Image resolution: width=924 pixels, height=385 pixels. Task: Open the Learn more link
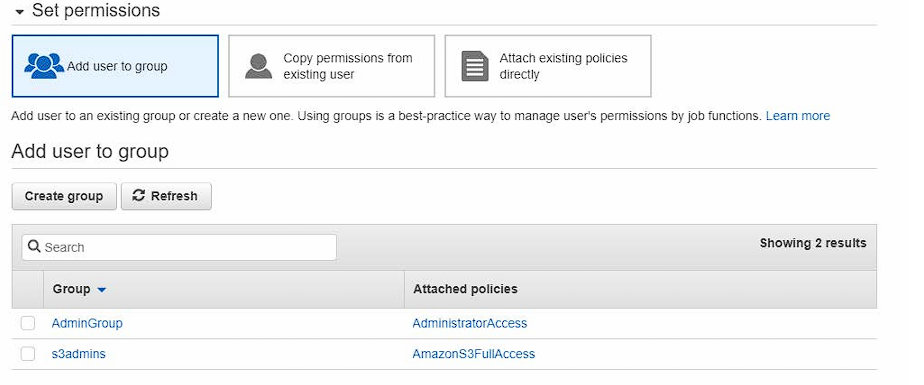tap(797, 116)
